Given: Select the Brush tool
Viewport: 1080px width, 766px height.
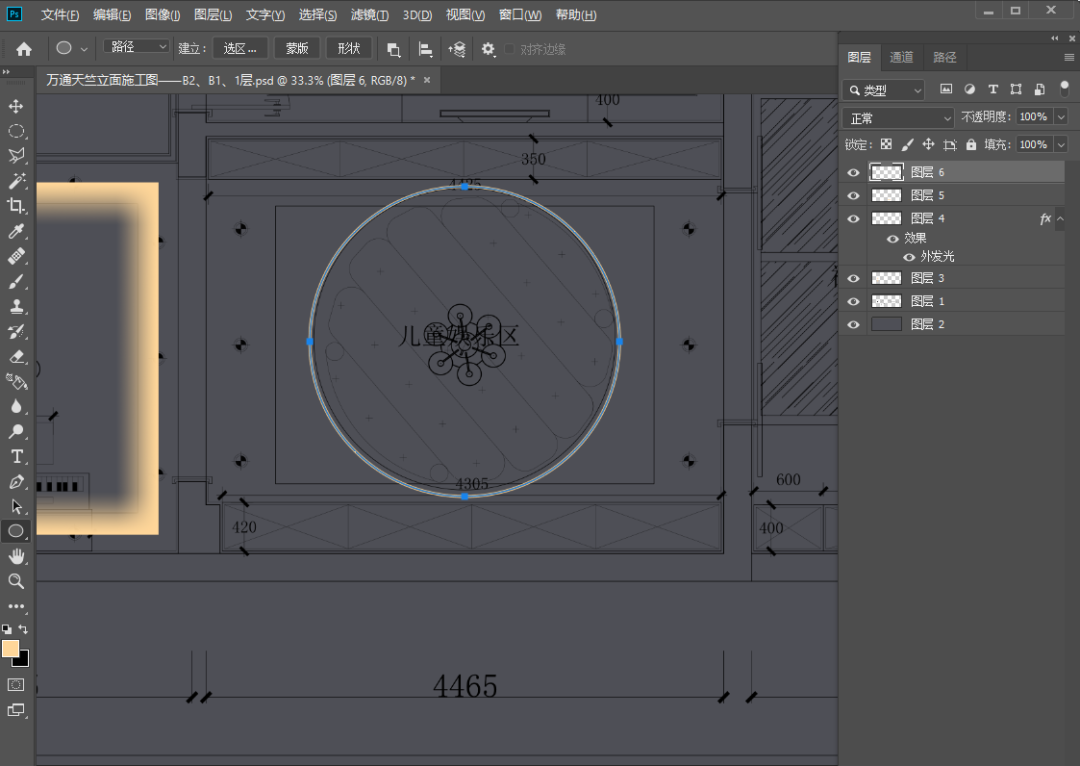Looking at the screenshot, I should pos(16,282).
